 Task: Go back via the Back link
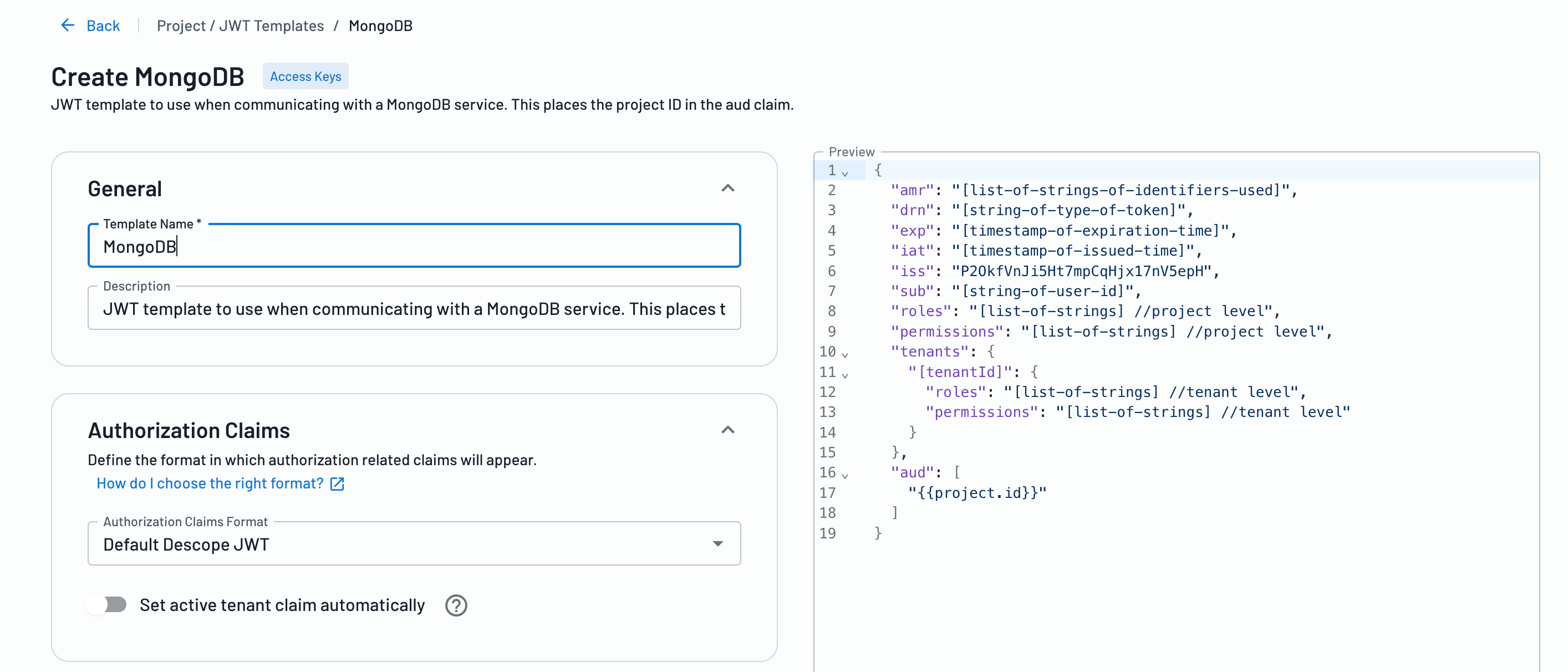pyautogui.click(x=103, y=26)
